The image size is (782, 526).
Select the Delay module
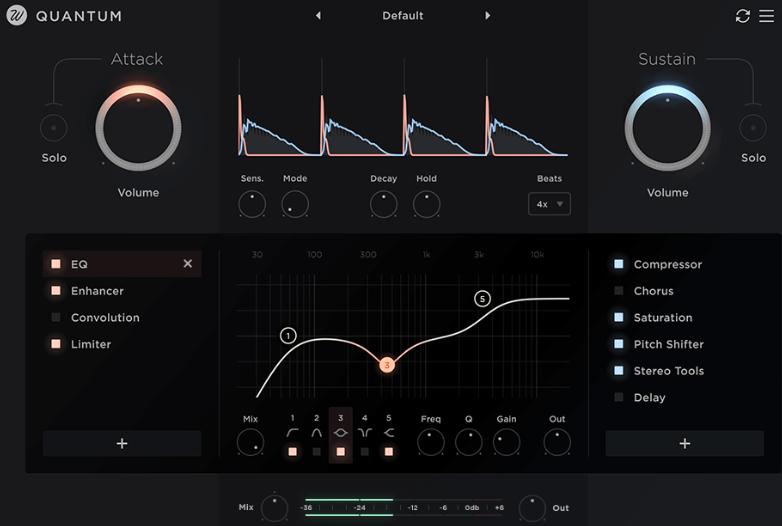coord(649,397)
